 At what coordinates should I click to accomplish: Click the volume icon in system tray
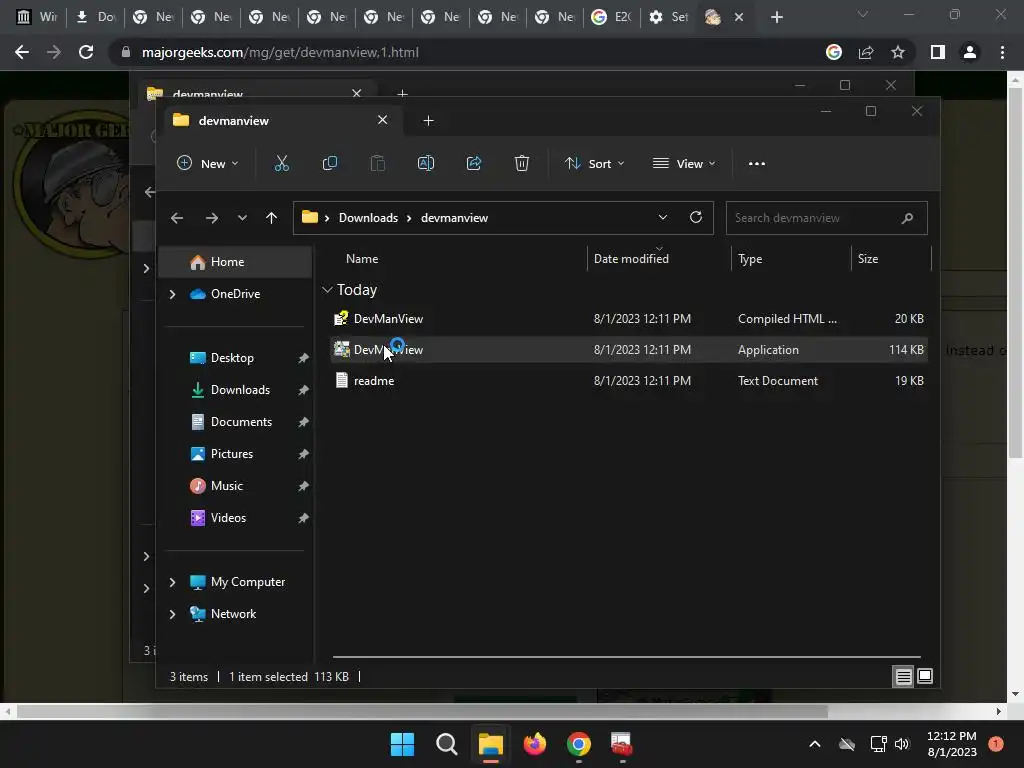pyautogui.click(x=902, y=744)
